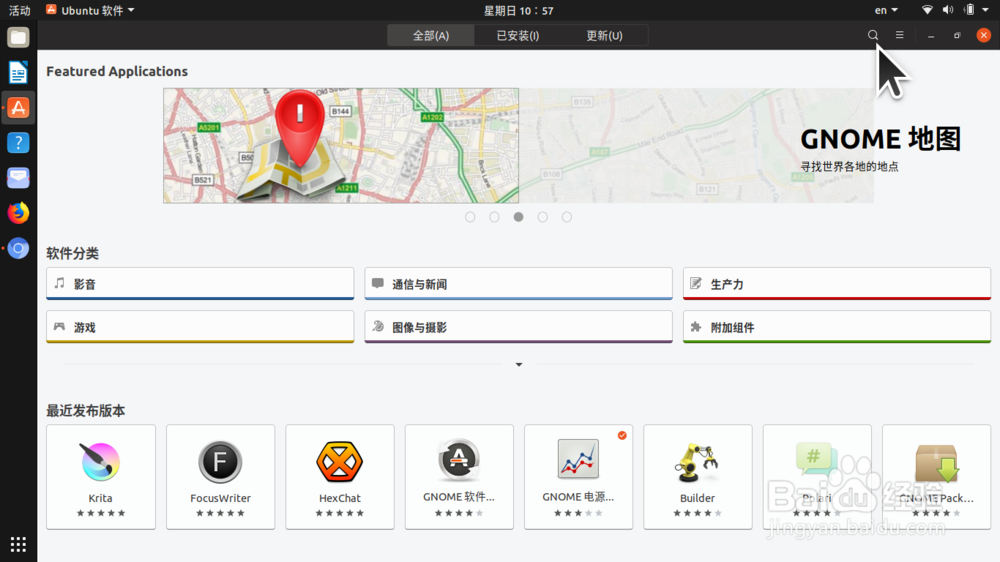Open the 通信与新闻 category
Viewport: 1000px width, 562px height.
518,284
